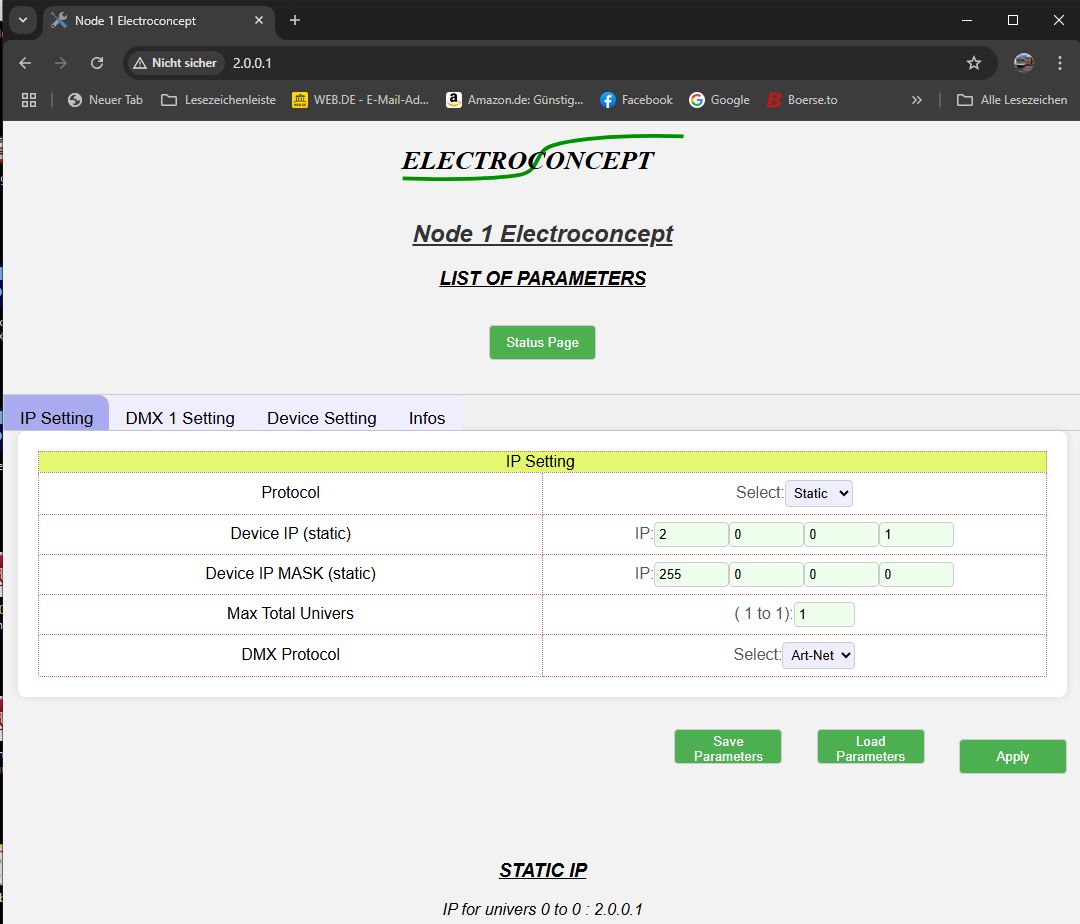Click first Device IP field containing 2
Viewport: 1080px width, 924px height.
pos(691,534)
